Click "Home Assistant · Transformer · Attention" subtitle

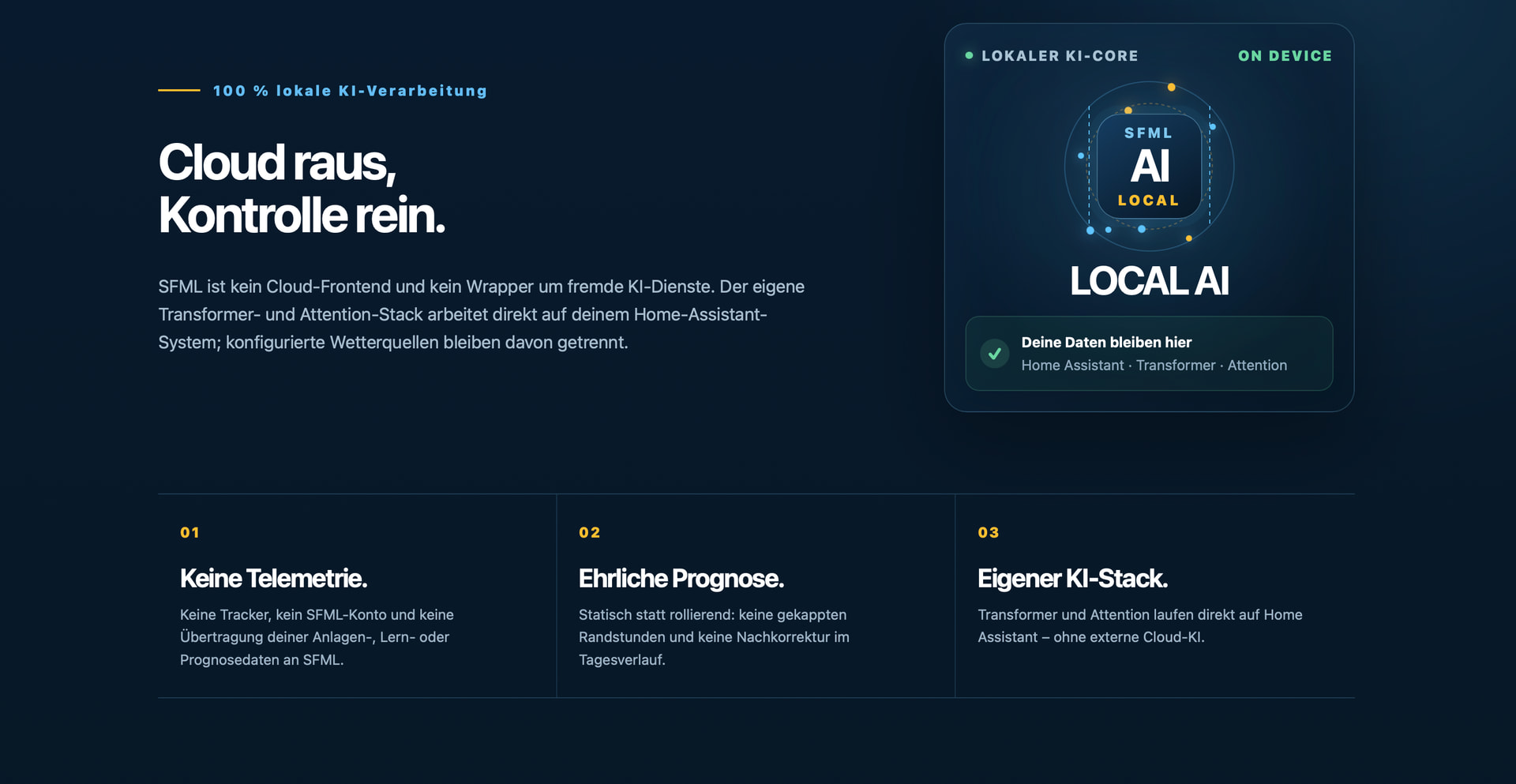coord(1154,366)
